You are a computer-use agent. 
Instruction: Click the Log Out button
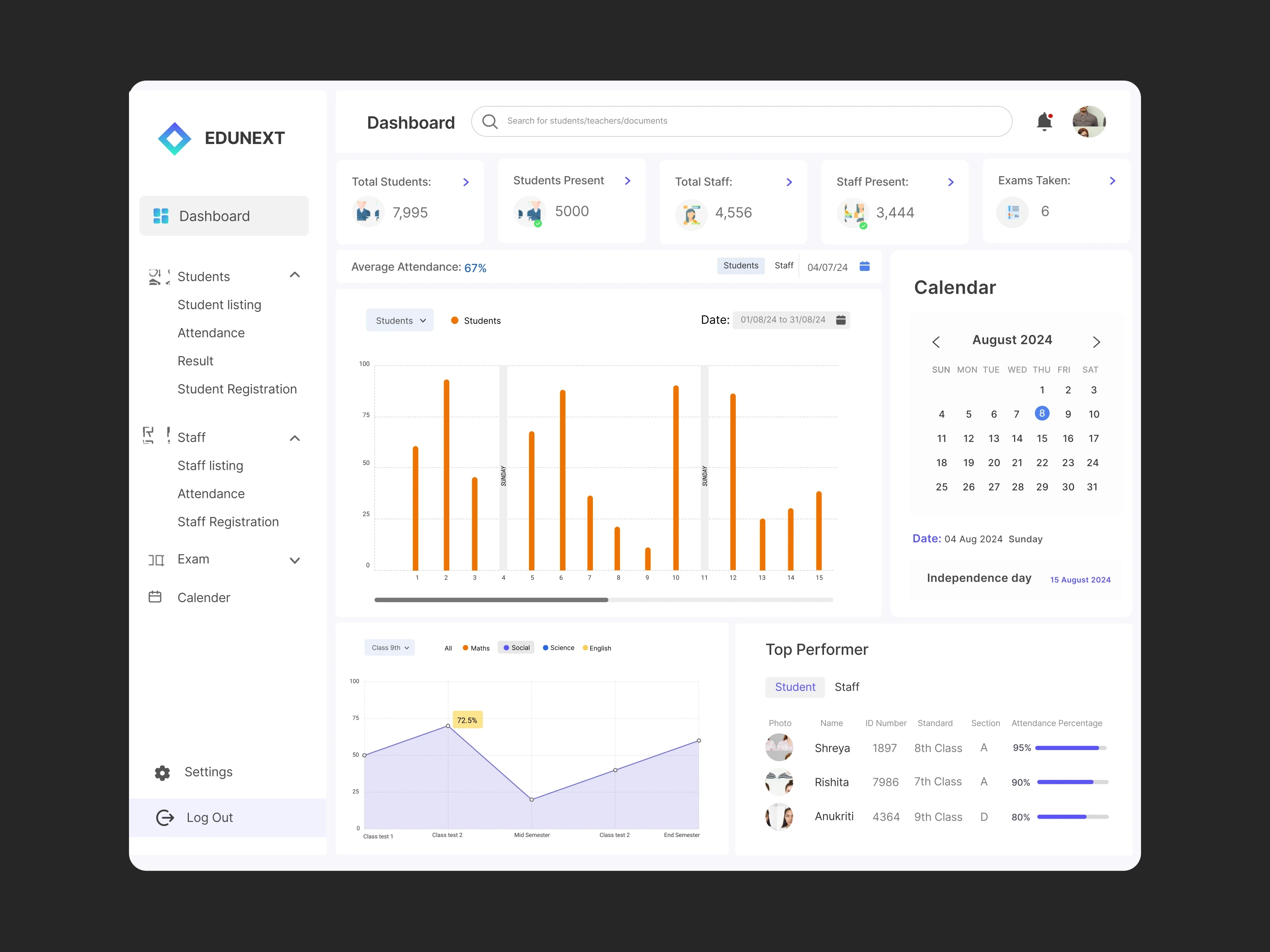[195, 818]
